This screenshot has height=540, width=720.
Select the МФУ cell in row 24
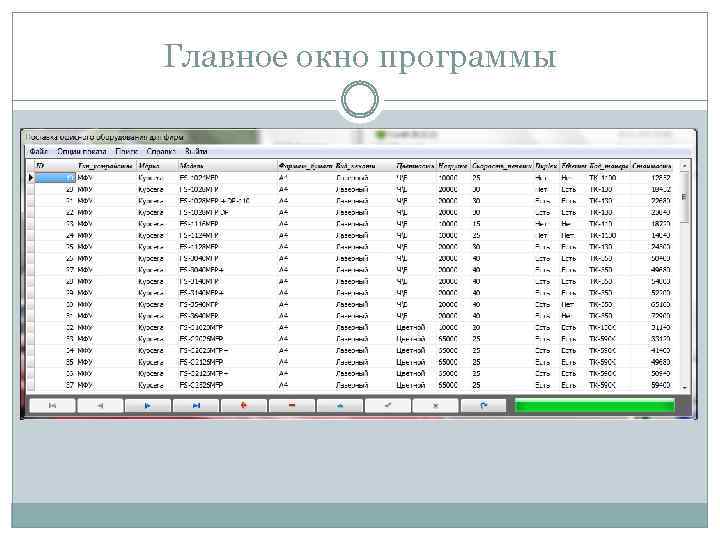pos(106,235)
